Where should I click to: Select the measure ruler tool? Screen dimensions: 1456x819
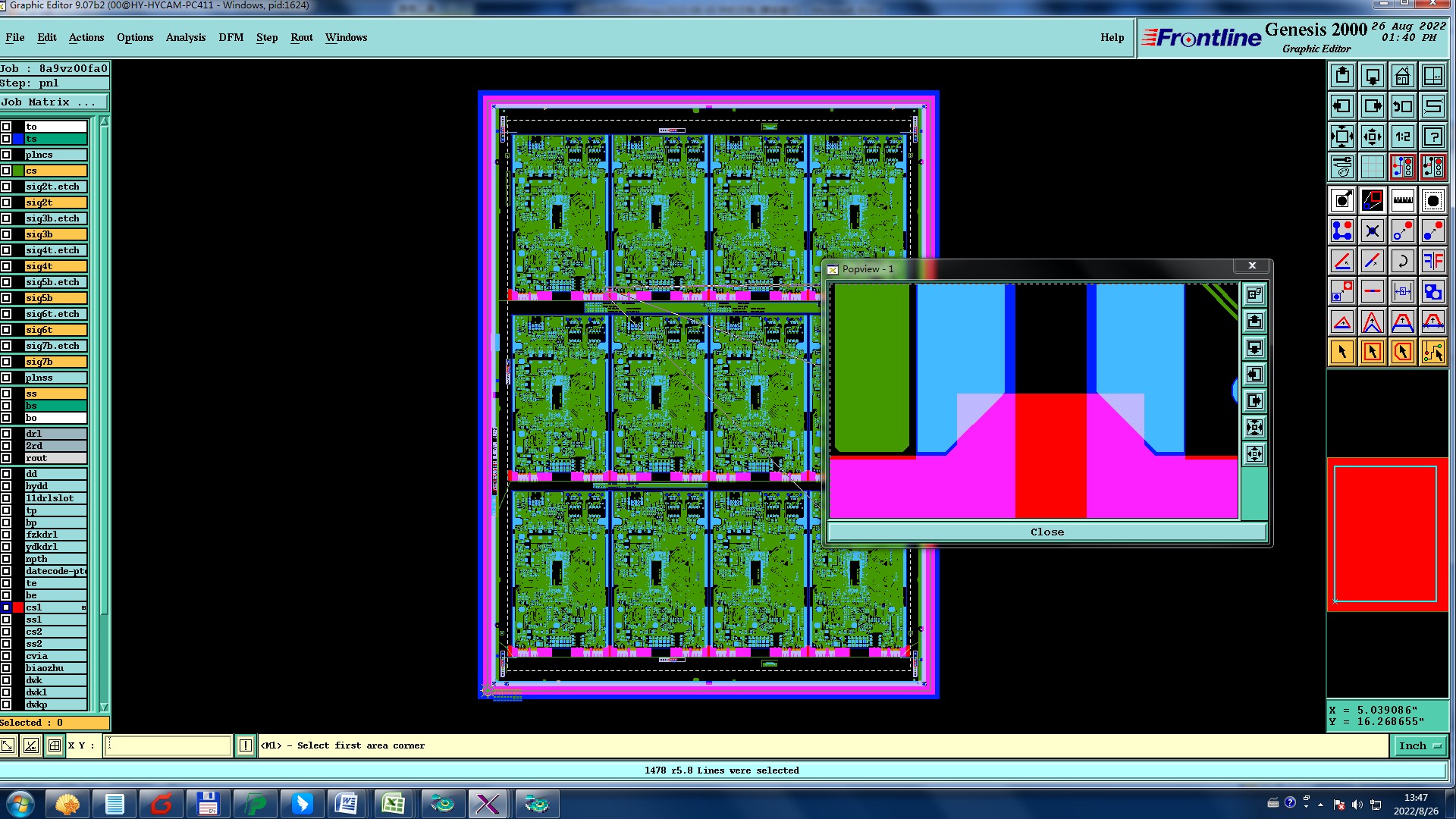[1402, 200]
